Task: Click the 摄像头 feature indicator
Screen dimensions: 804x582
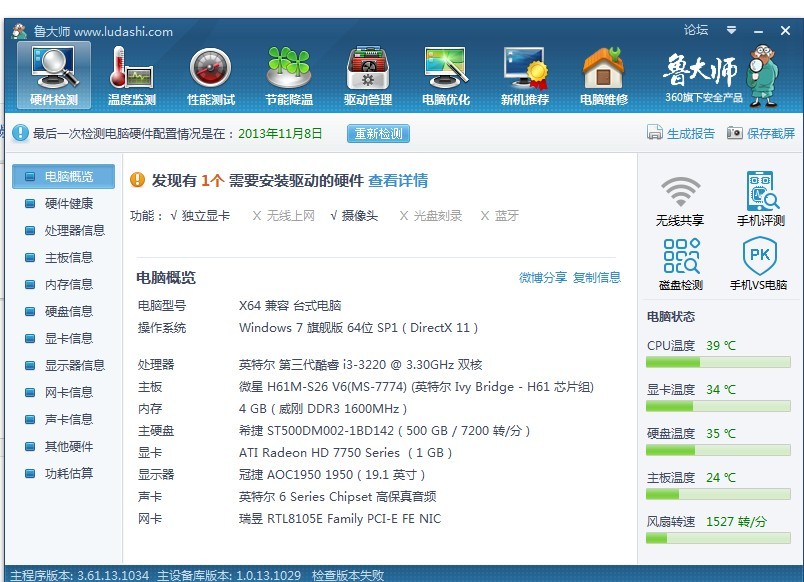Action: (x=354, y=216)
